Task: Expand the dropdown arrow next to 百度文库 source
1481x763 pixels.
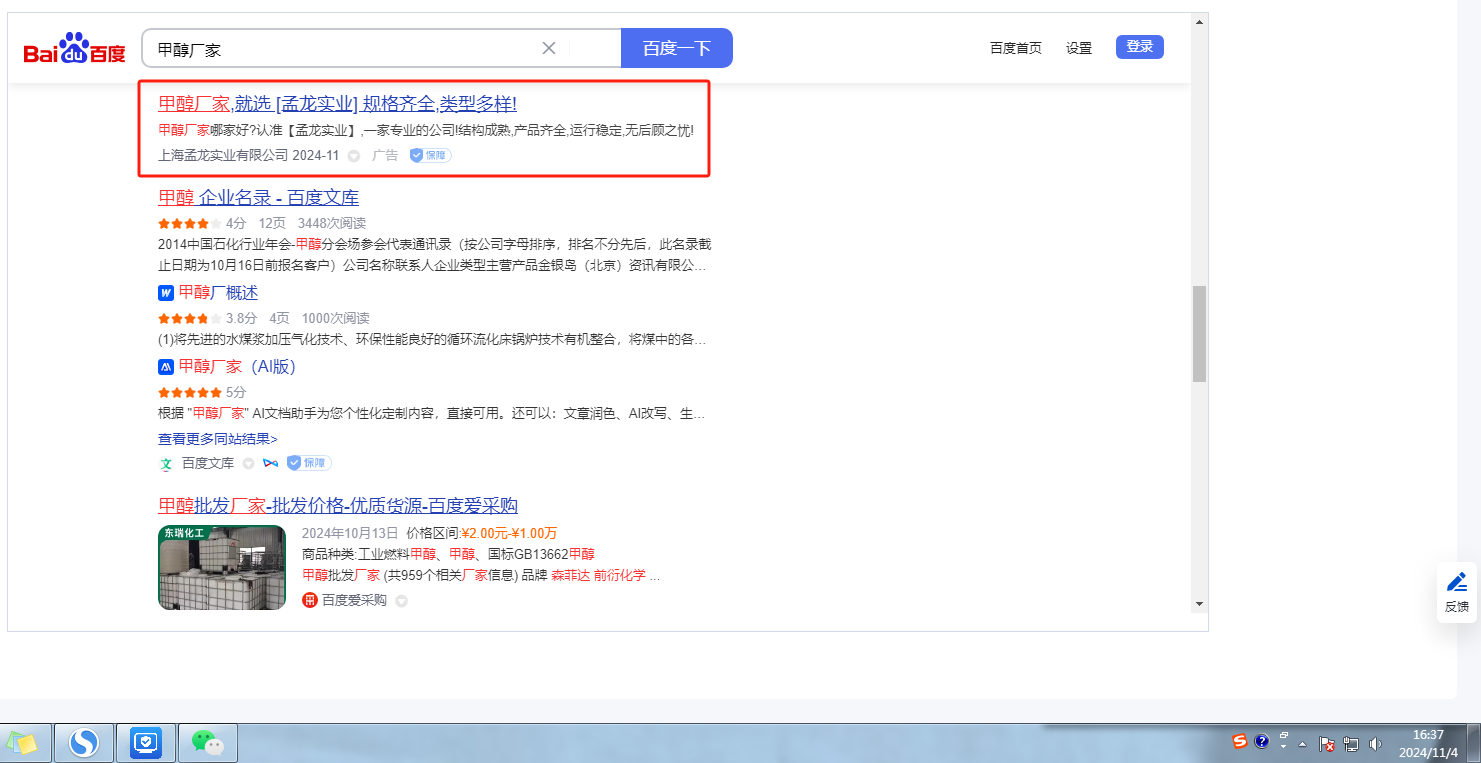Action: tap(248, 464)
